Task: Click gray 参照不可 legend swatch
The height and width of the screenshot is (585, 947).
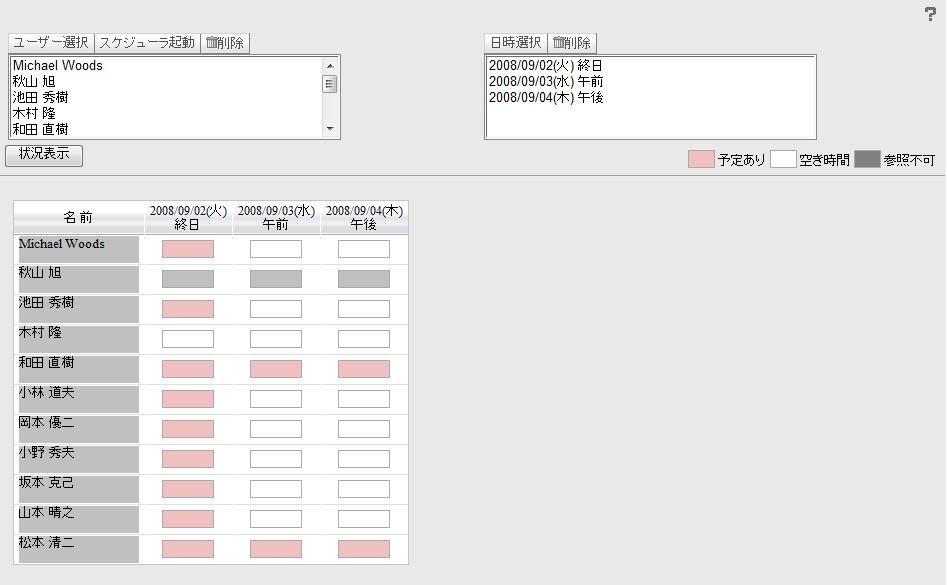Action: tap(867, 159)
